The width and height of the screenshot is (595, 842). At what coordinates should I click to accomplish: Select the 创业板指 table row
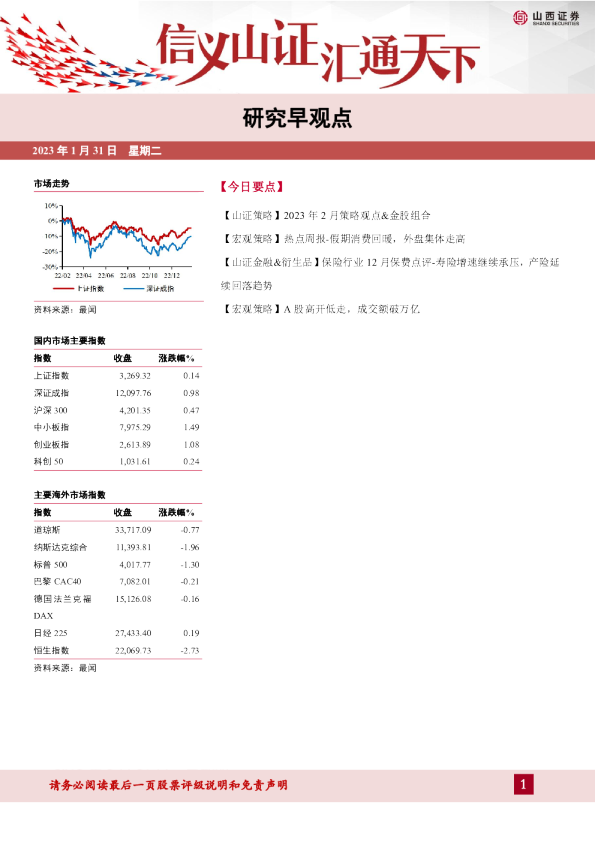tap(117, 445)
